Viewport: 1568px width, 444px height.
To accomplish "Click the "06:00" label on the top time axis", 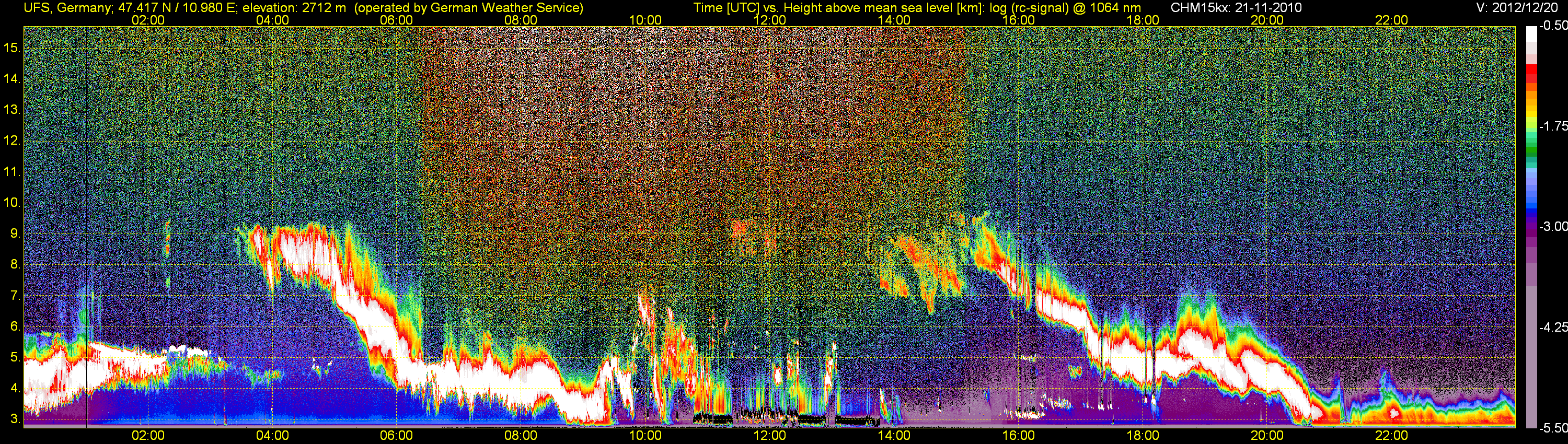I will click(396, 20).
